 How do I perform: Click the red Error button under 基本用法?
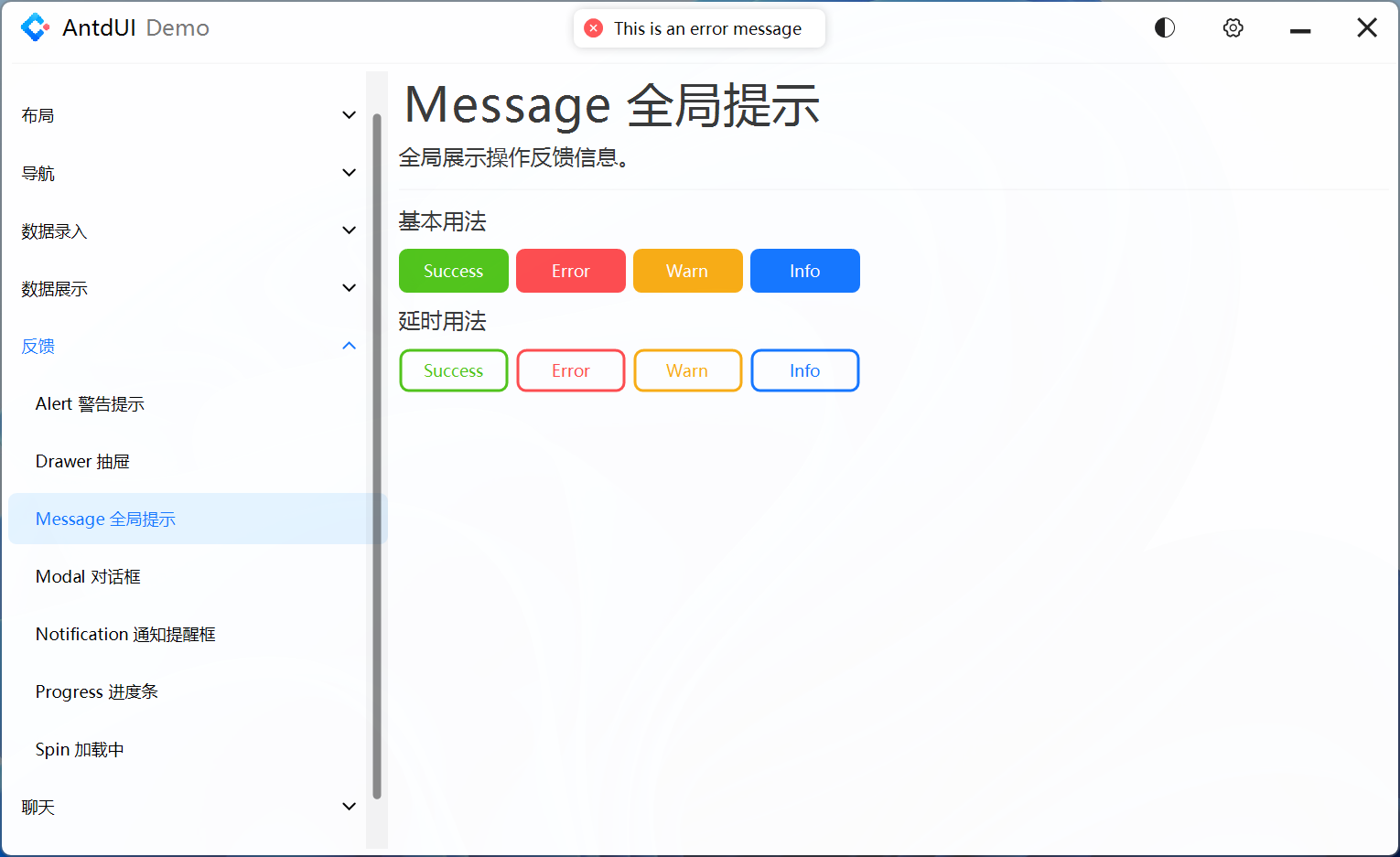pos(570,271)
